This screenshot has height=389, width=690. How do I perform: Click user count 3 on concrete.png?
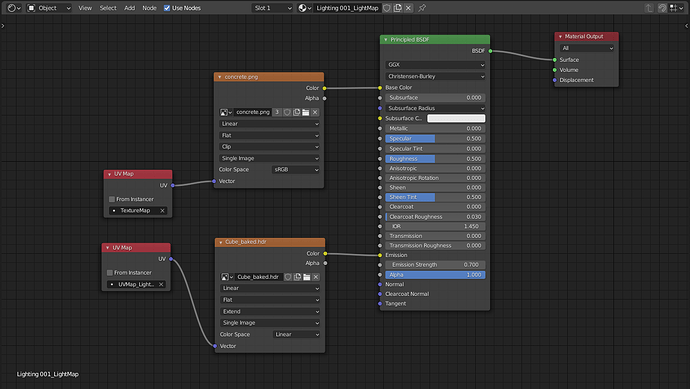(x=277, y=112)
